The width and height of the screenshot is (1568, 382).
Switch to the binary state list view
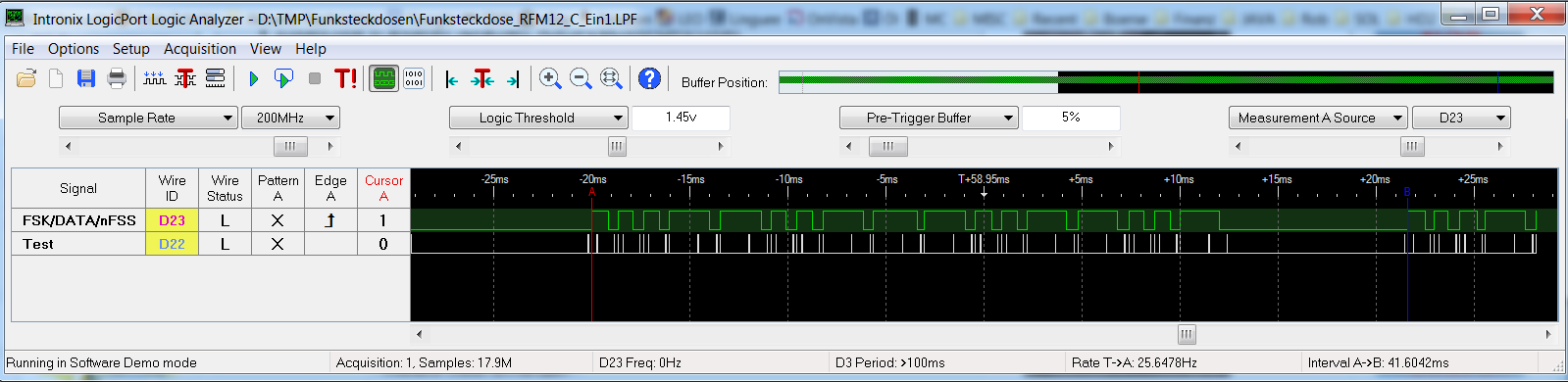point(414,78)
